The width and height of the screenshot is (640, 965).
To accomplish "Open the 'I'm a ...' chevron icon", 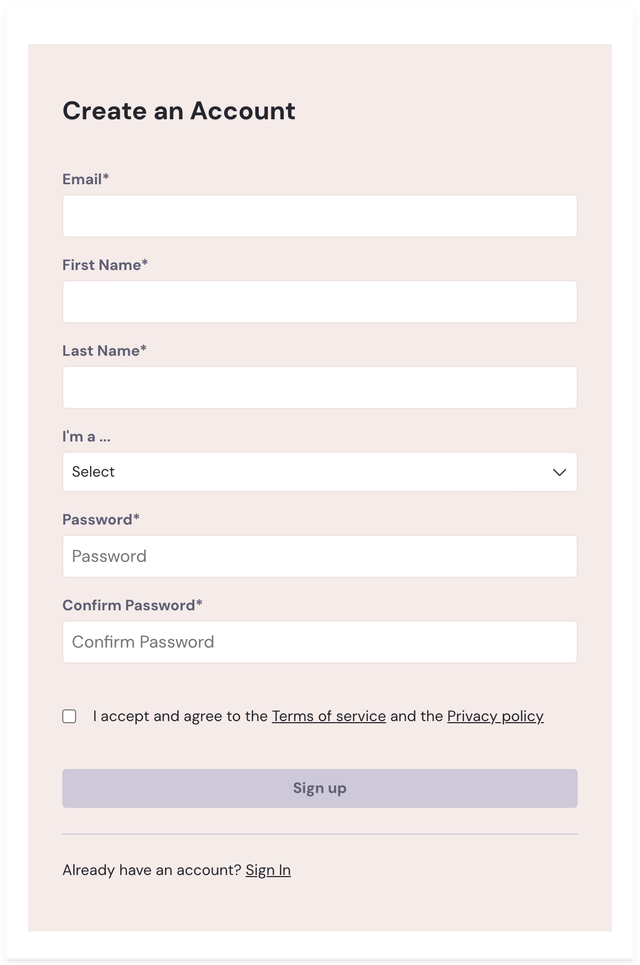I will point(559,472).
